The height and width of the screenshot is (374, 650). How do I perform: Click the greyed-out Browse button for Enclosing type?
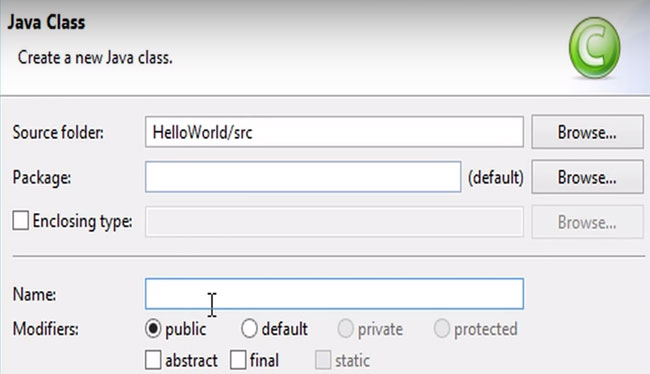[587, 222]
